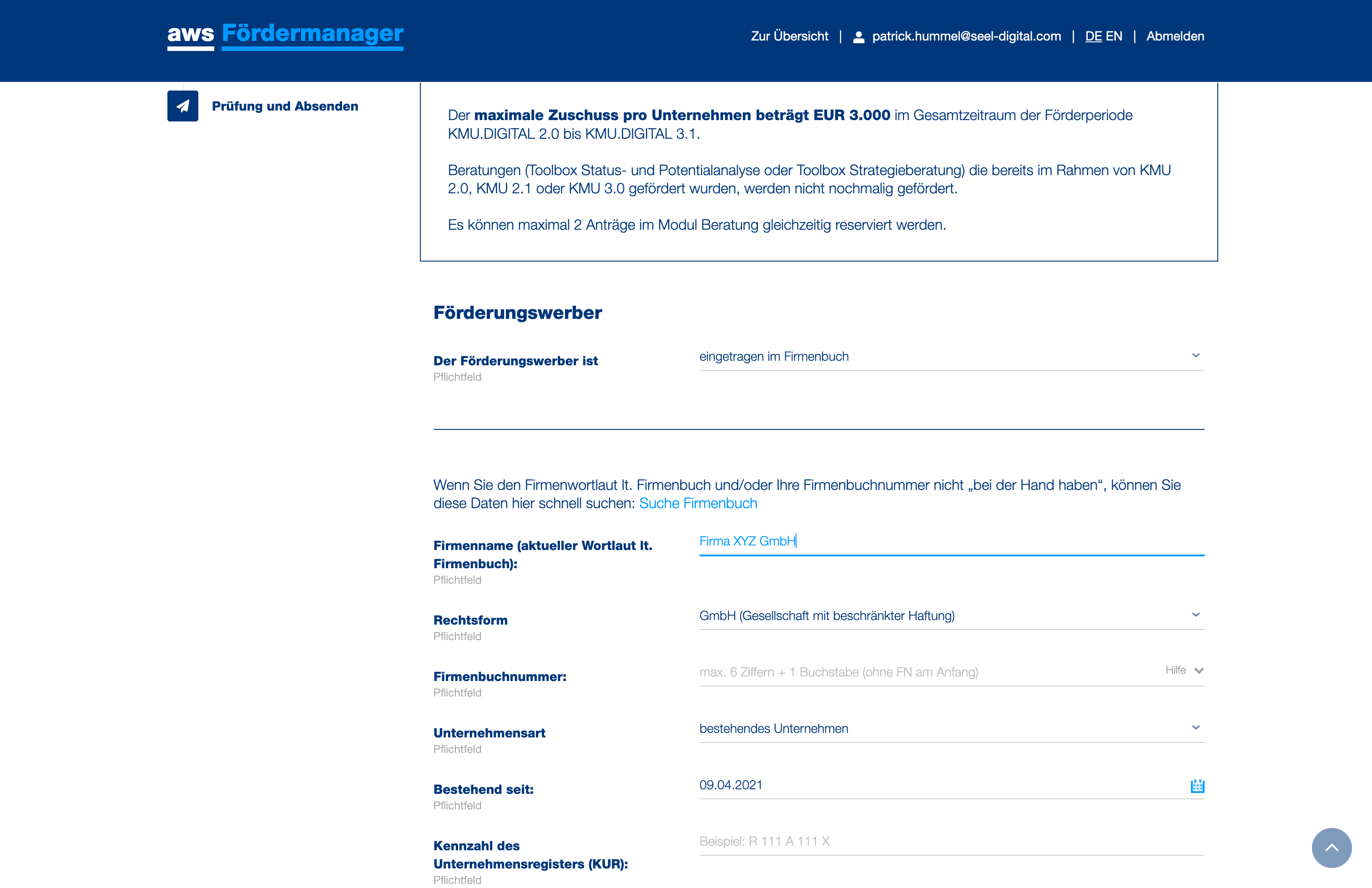The image size is (1372, 888).
Task: Open the Unternehmensart dropdown
Action: coord(952,728)
